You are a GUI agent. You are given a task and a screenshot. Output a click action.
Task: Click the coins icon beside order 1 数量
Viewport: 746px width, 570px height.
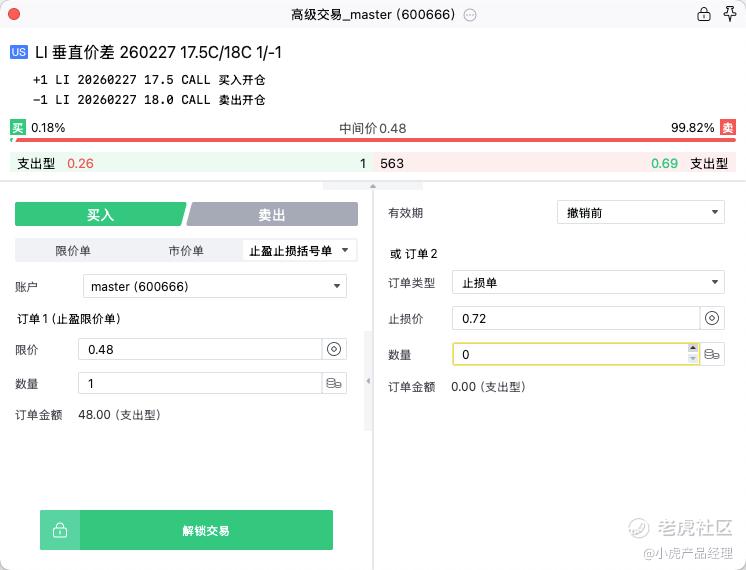click(334, 383)
